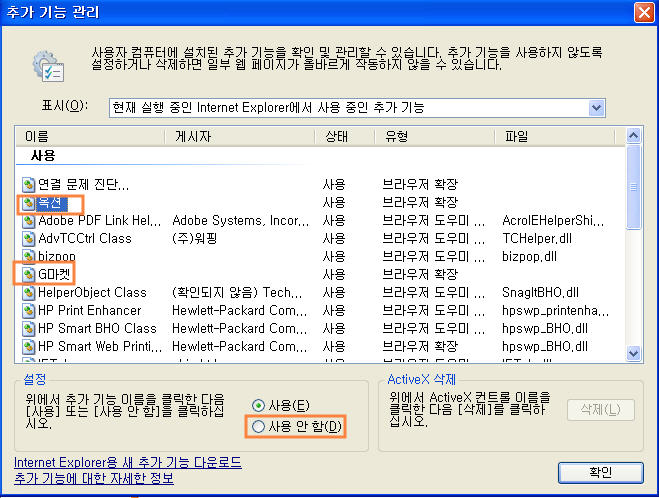Select AdvTCCtrl Class add-on name
659x498 pixels.
(84, 239)
